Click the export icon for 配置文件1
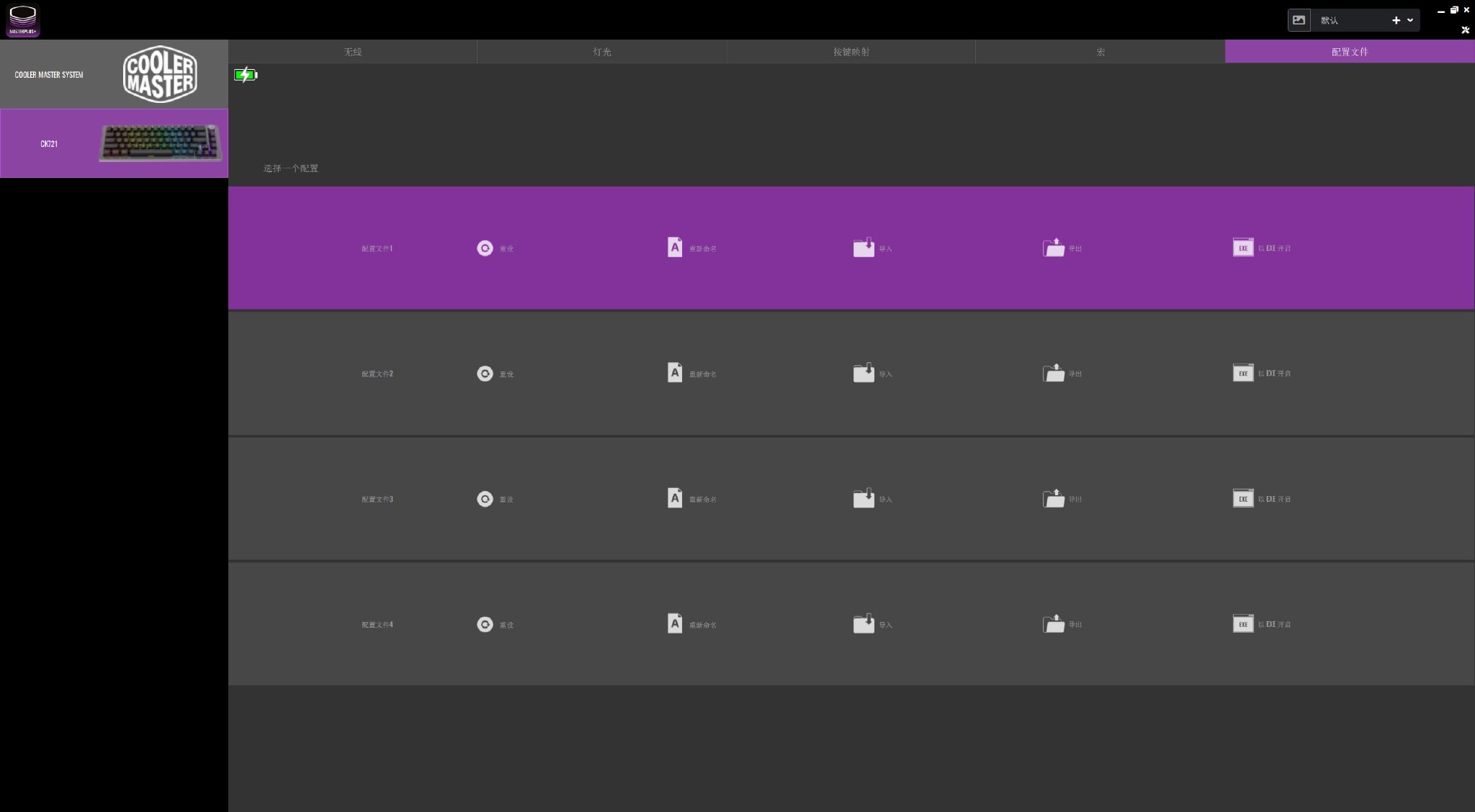Viewport: 1475px width, 812px height. tap(1053, 248)
